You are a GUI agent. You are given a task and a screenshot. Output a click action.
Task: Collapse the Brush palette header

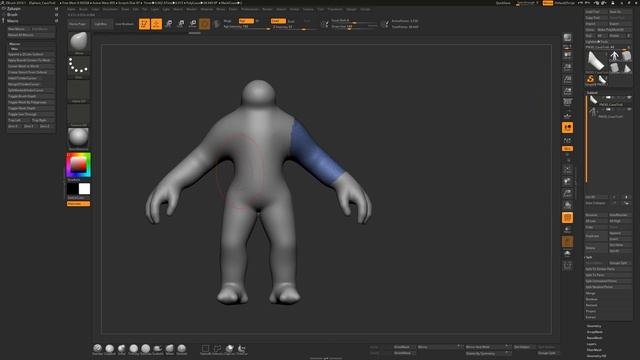tap(12, 14)
